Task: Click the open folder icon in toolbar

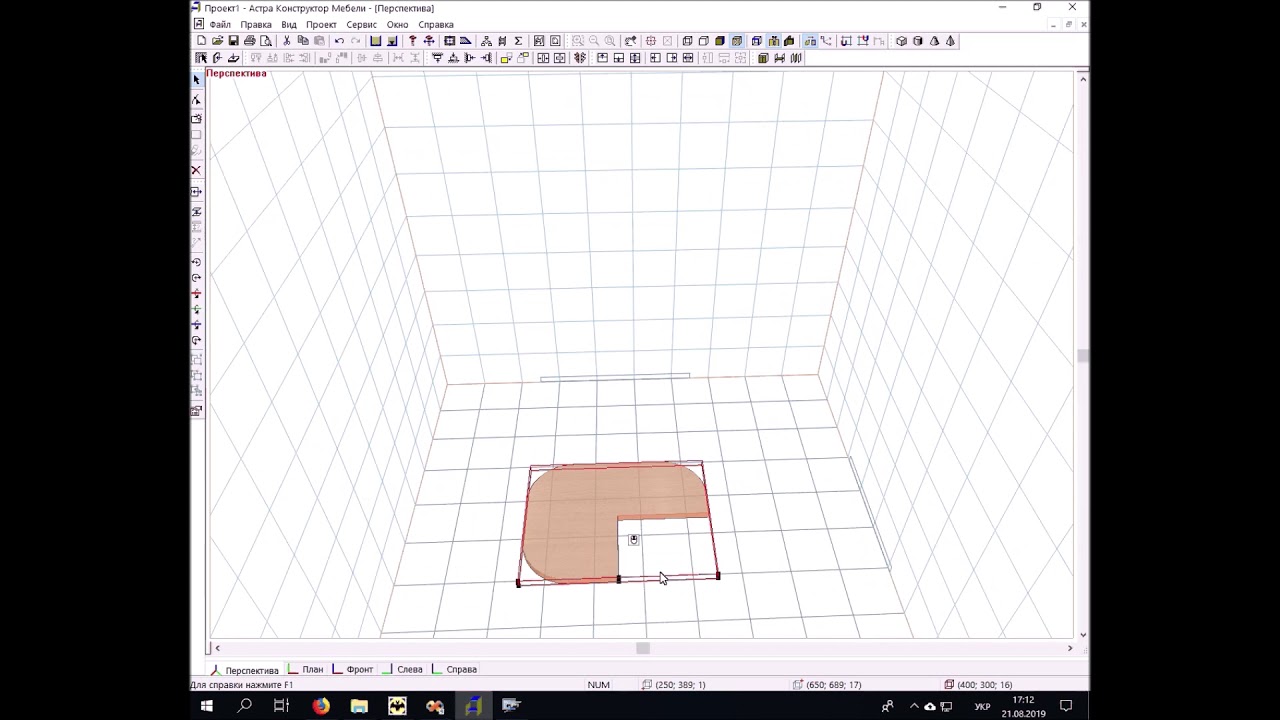Action: click(x=217, y=41)
